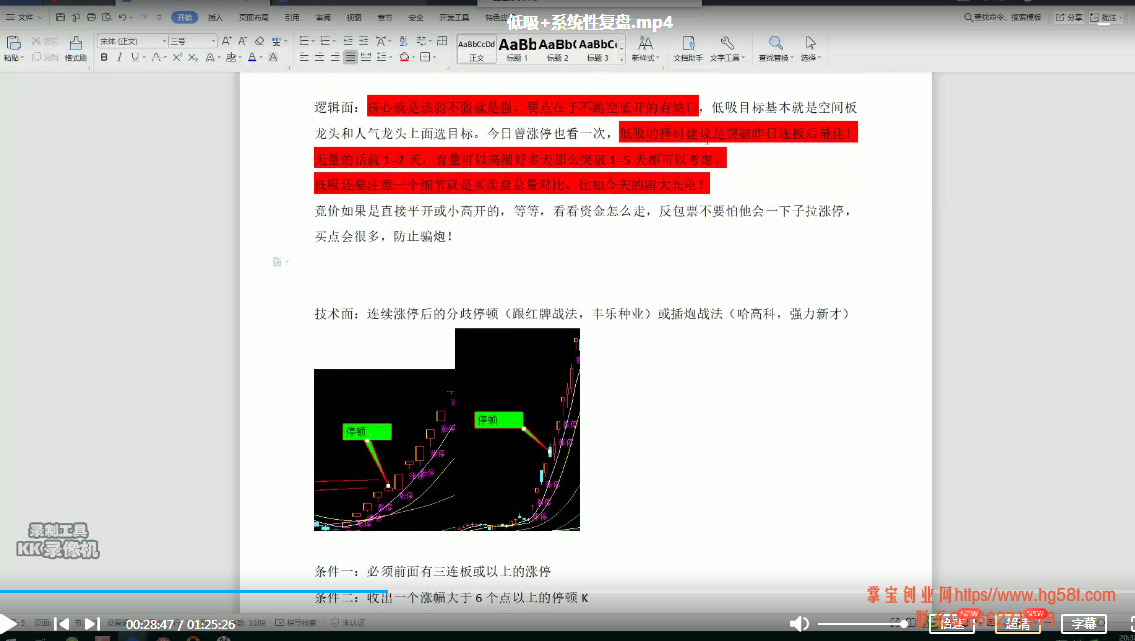Select justify alignment paragraph icon
The width and height of the screenshot is (1135, 641).
coord(350,57)
